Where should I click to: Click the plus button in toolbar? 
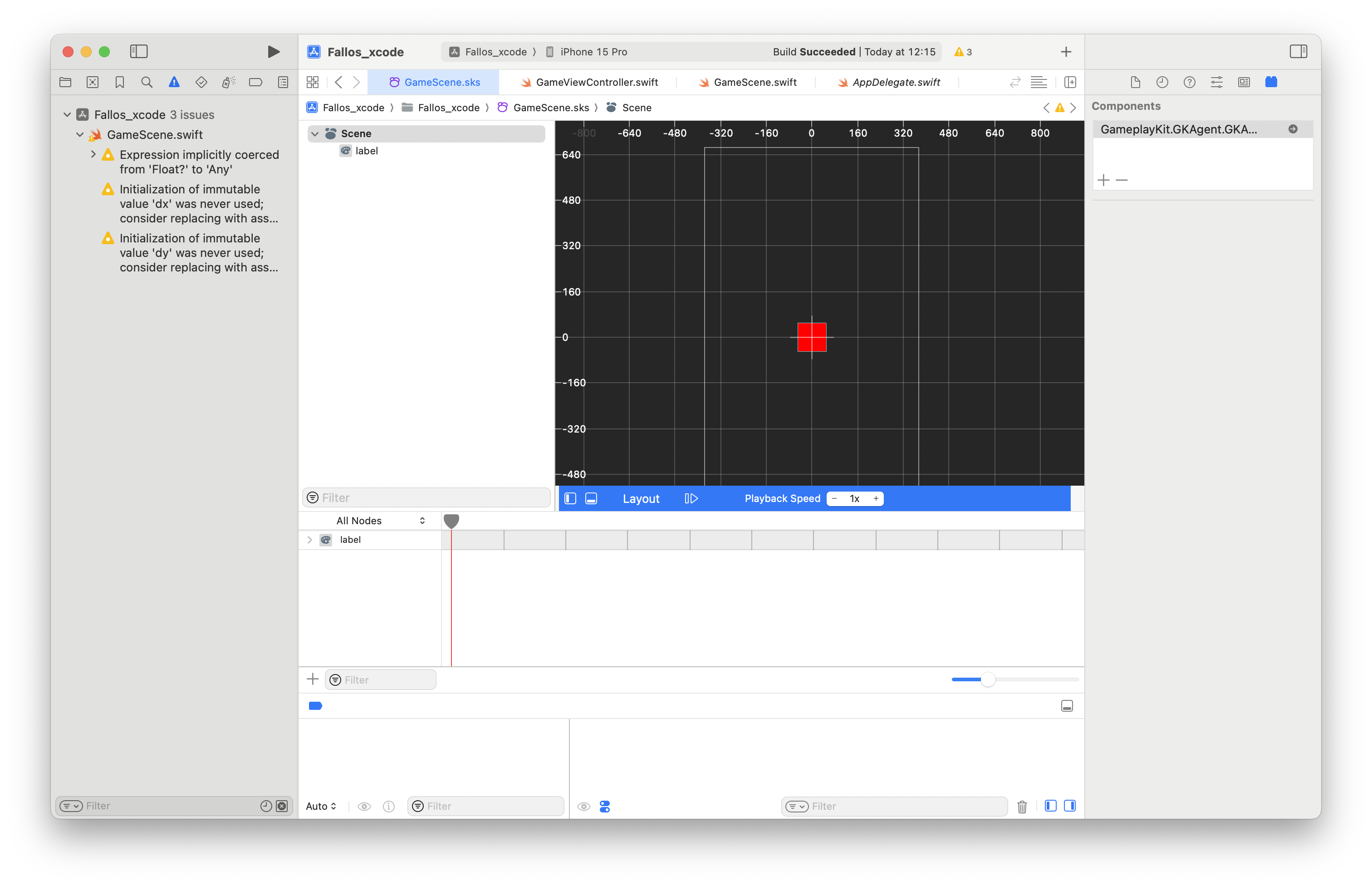1066,52
